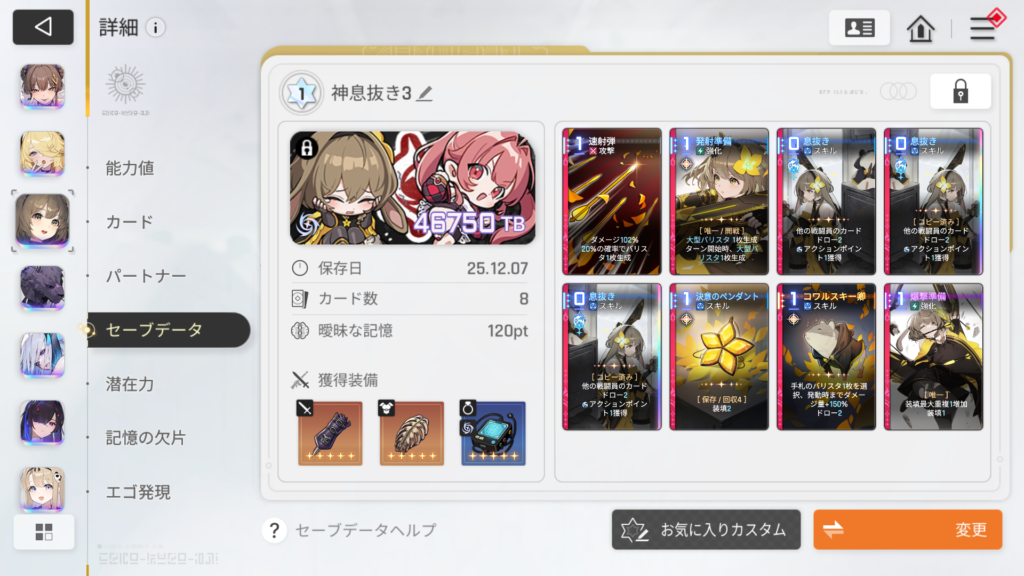This screenshot has height=576, width=1024.
Task: Open the 決意のペンダント card
Action: point(718,357)
